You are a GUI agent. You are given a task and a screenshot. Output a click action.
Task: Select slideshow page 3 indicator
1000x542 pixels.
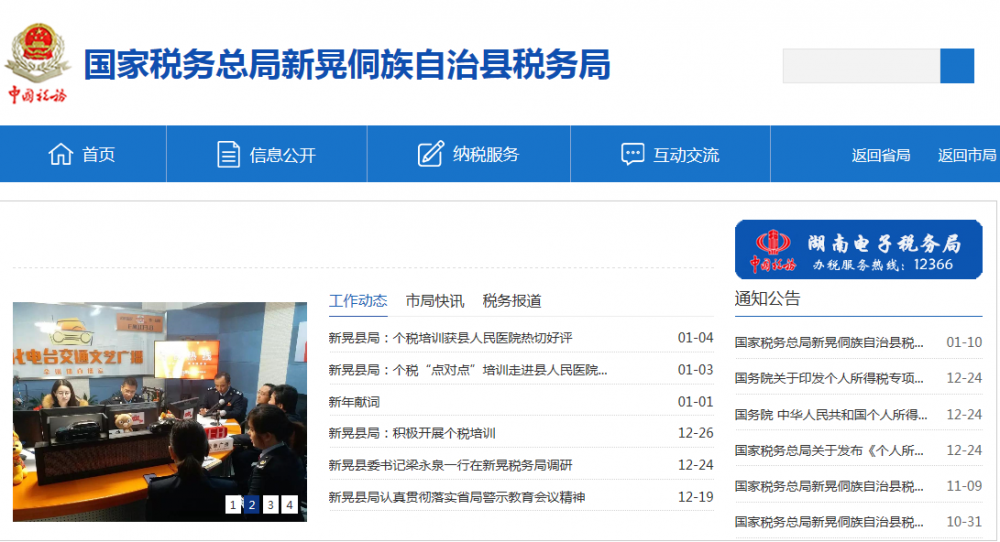tap(270, 505)
